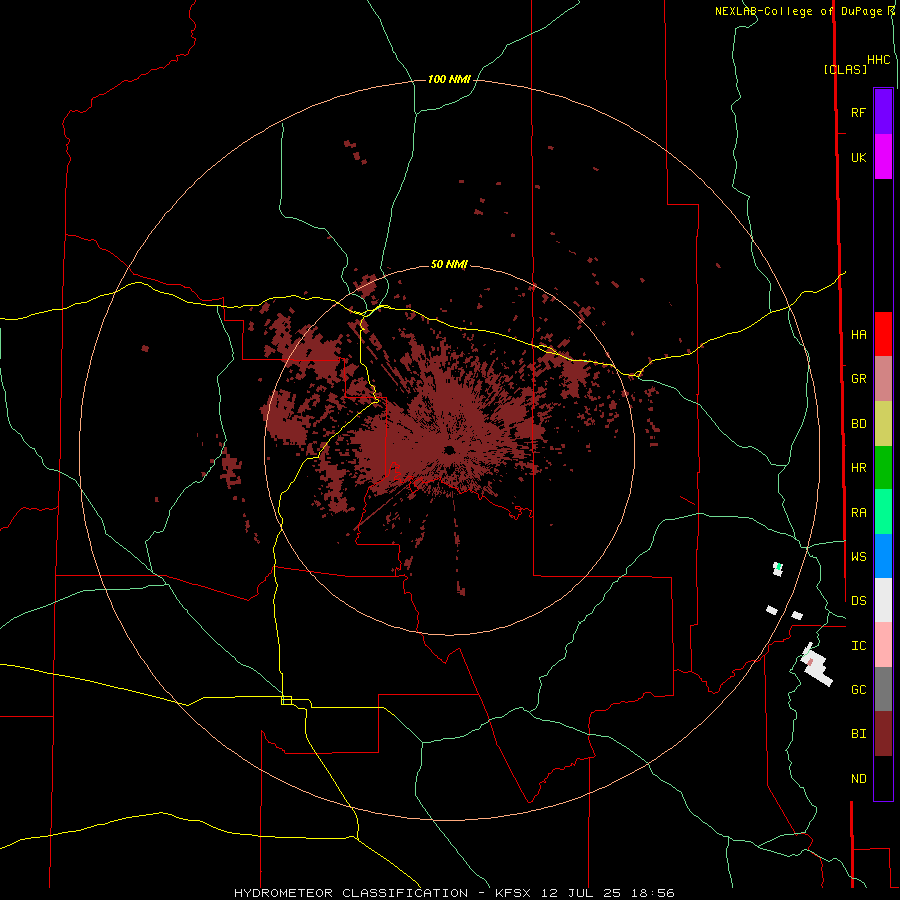Click the [CLAS] legend header
The width and height of the screenshot is (900, 900).
click(x=845, y=69)
